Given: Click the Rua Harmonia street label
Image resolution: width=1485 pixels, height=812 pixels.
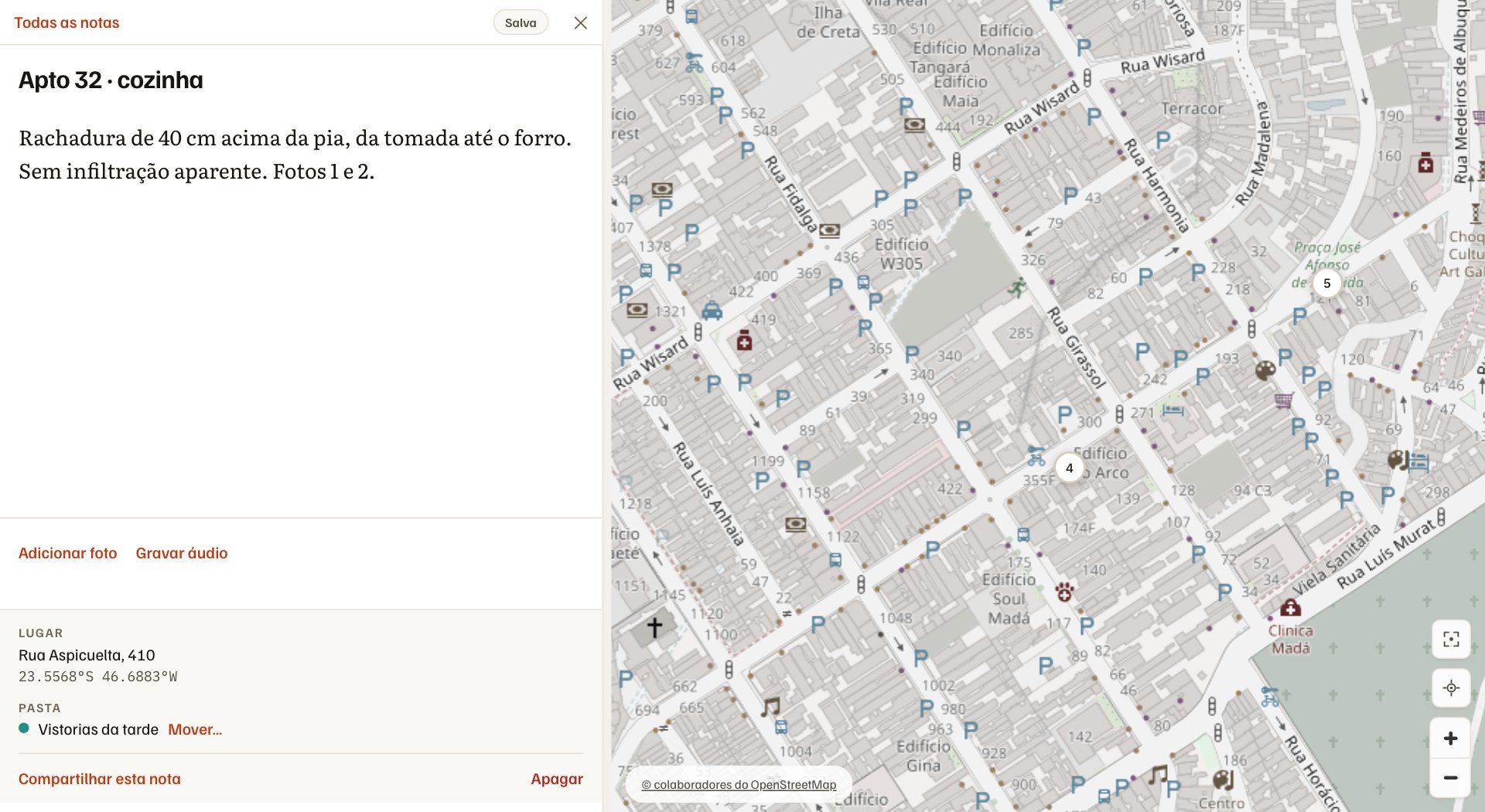Looking at the screenshot, I should coord(1156,186).
